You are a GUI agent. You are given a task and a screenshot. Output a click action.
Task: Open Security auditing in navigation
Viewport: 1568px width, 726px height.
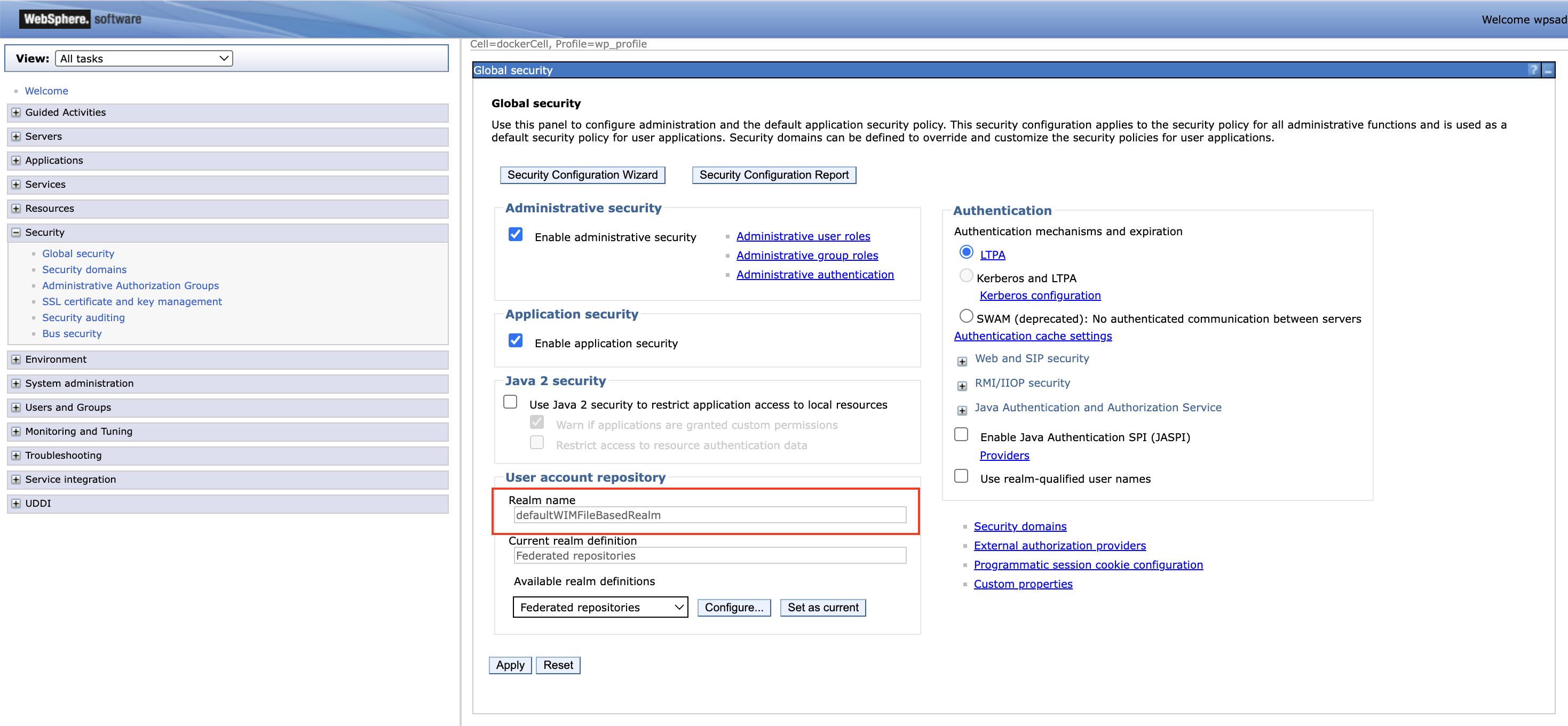click(83, 318)
